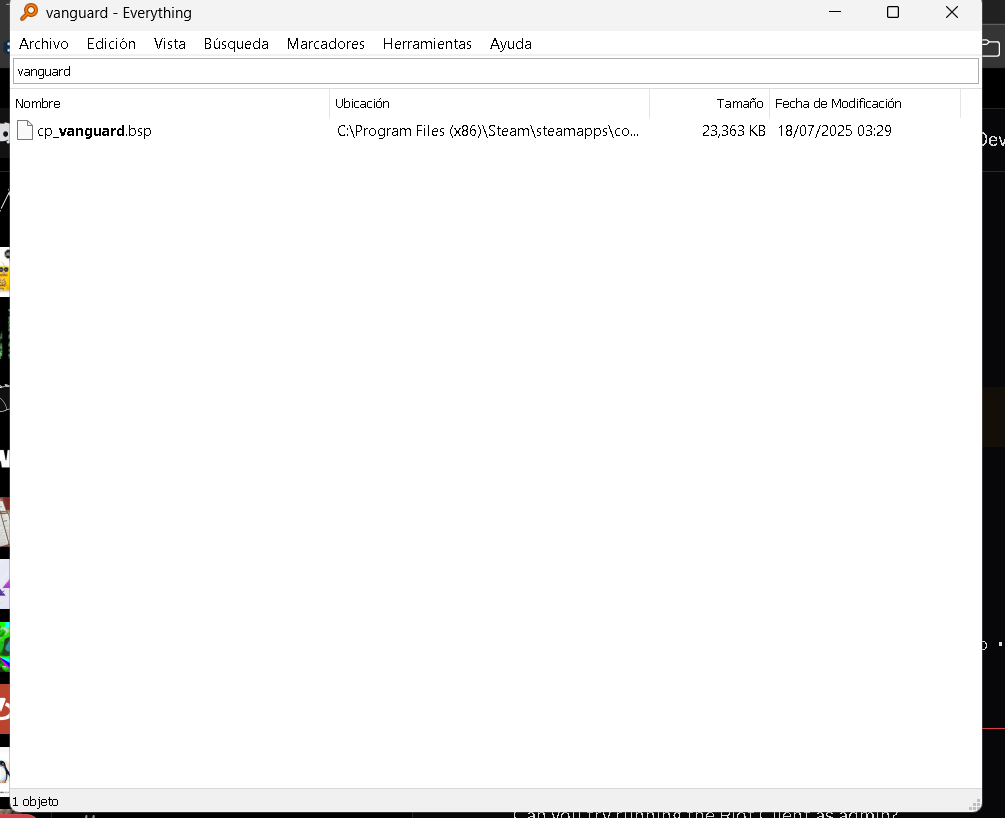
Task: Sort results by the Tamaño column
Action: (710, 103)
